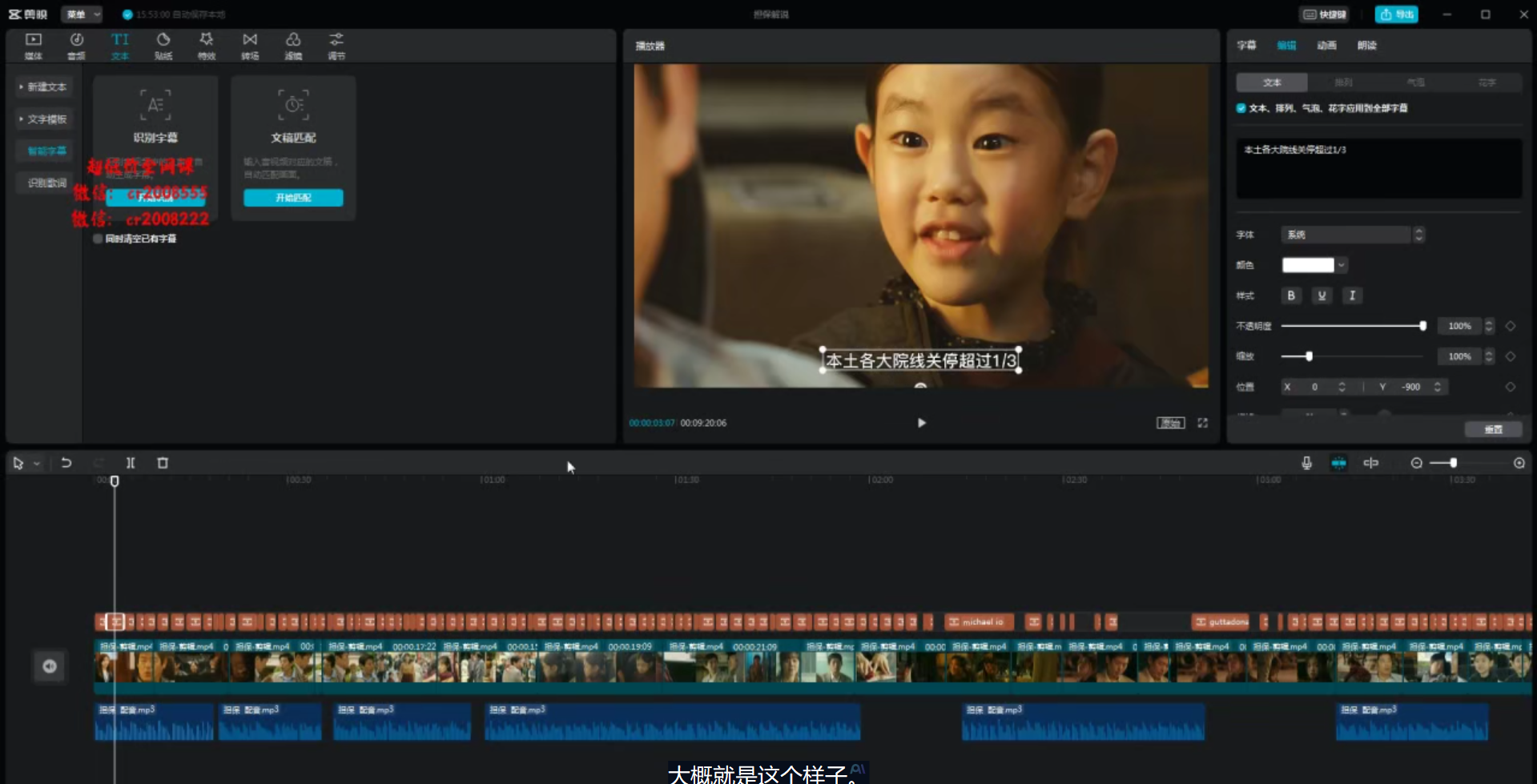The width and height of the screenshot is (1537, 784).
Task: Add position keyframe diamond
Action: (x=1510, y=387)
